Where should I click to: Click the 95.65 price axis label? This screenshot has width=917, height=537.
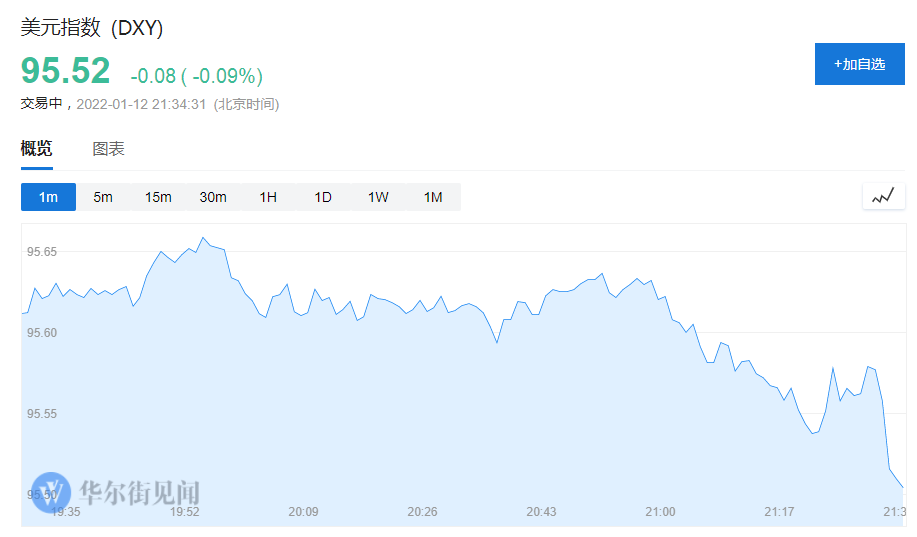[x=42, y=252]
